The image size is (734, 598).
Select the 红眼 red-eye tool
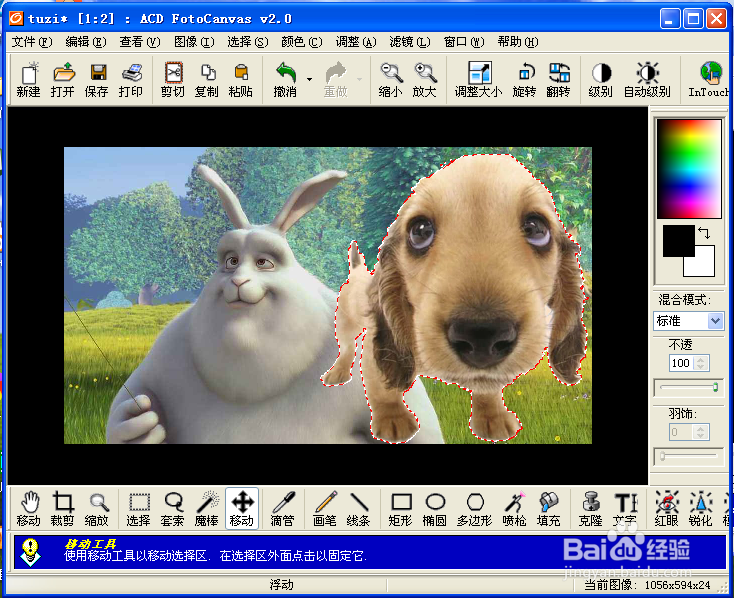click(667, 509)
